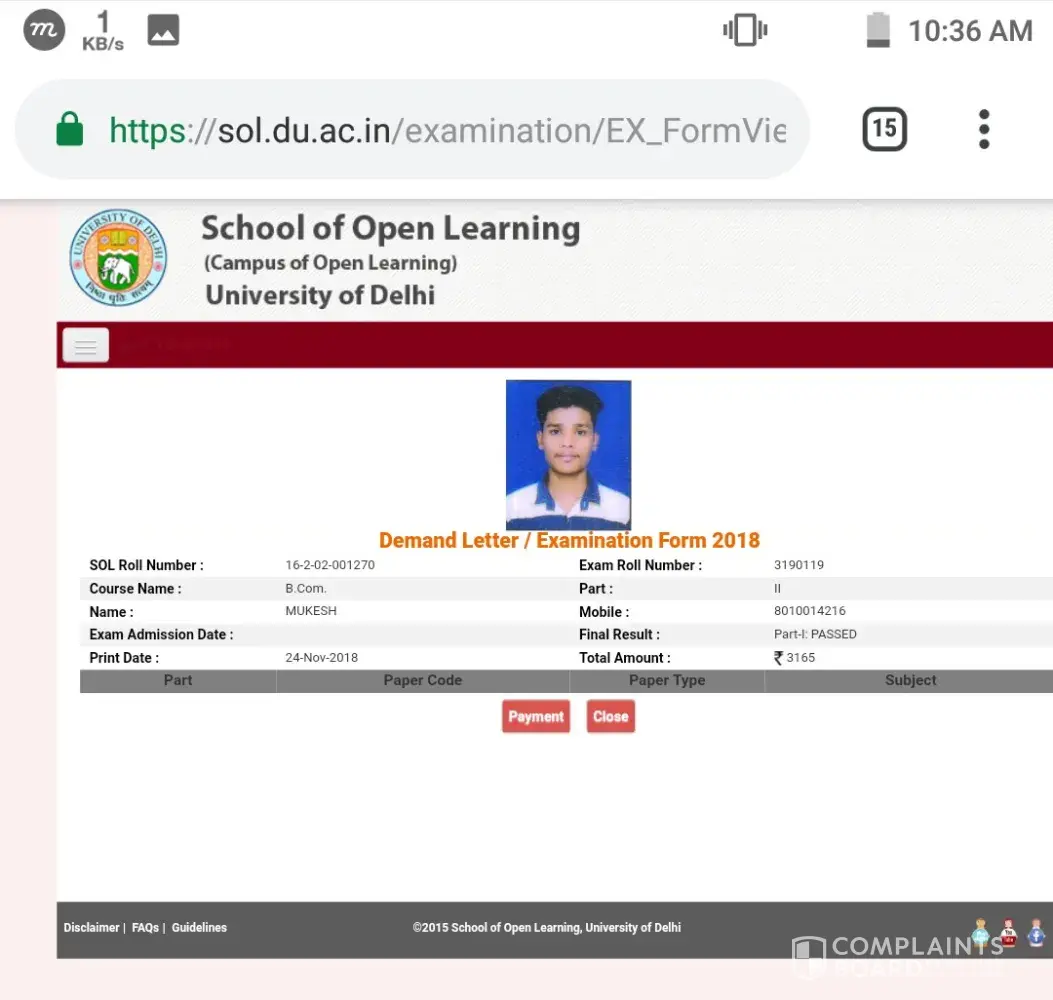Tap the round 'm' app icon in the status bar
This screenshot has height=1000, width=1053.
44,30
